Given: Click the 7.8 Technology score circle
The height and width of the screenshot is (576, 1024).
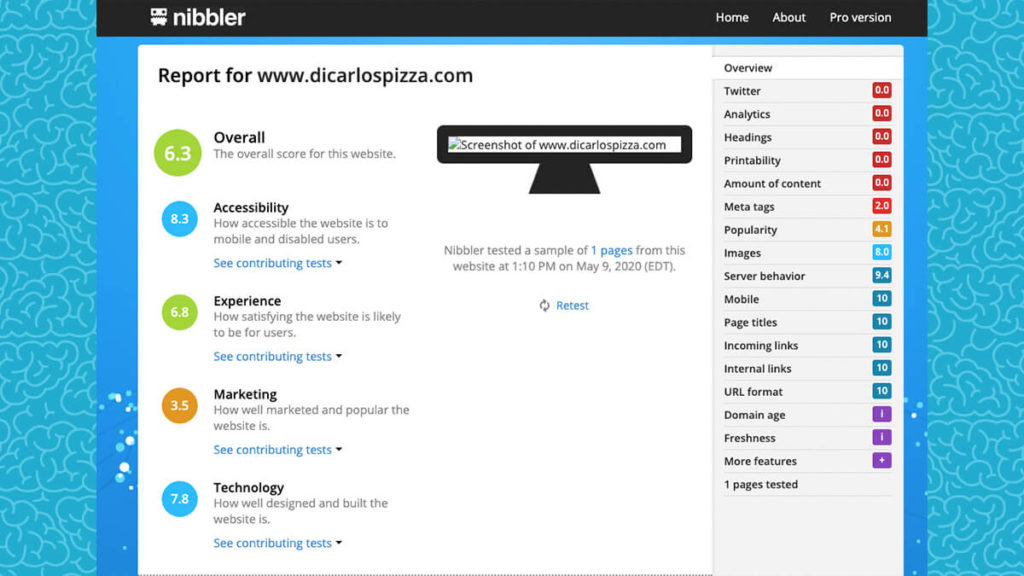Looking at the screenshot, I should (180, 499).
